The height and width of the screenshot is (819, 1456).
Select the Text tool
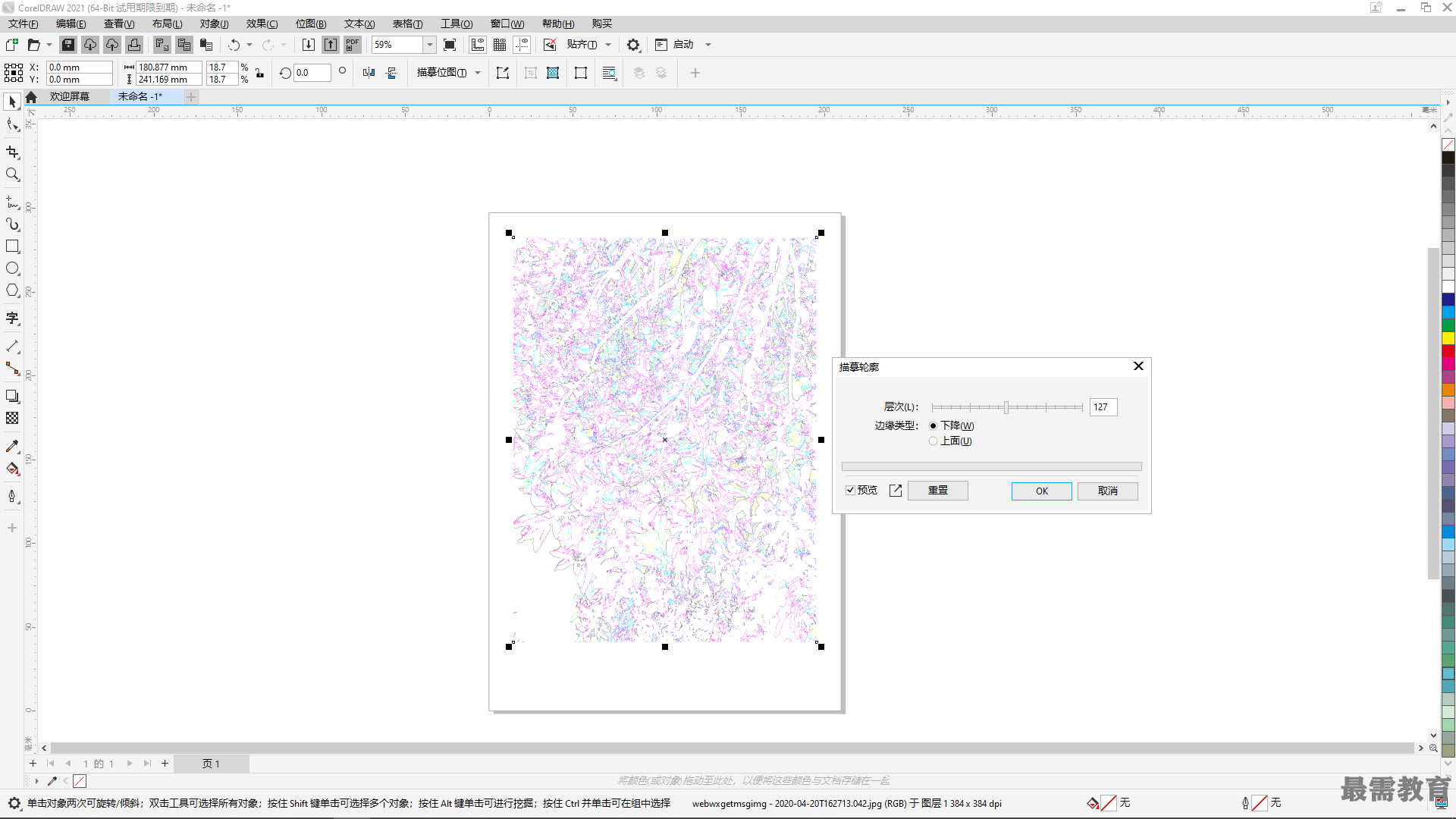pyautogui.click(x=12, y=318)
